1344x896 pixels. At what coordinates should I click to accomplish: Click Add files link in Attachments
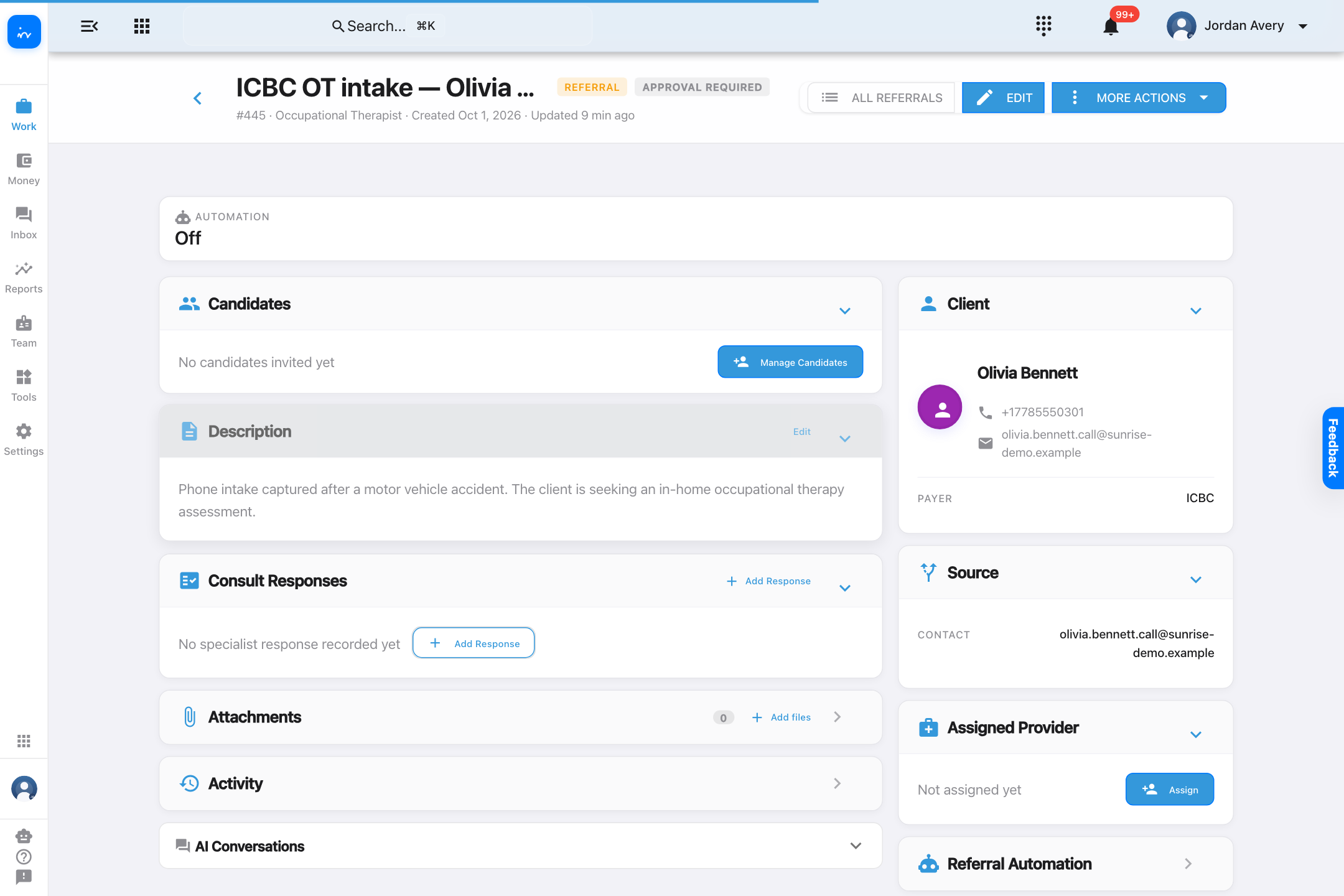point(781,717)
